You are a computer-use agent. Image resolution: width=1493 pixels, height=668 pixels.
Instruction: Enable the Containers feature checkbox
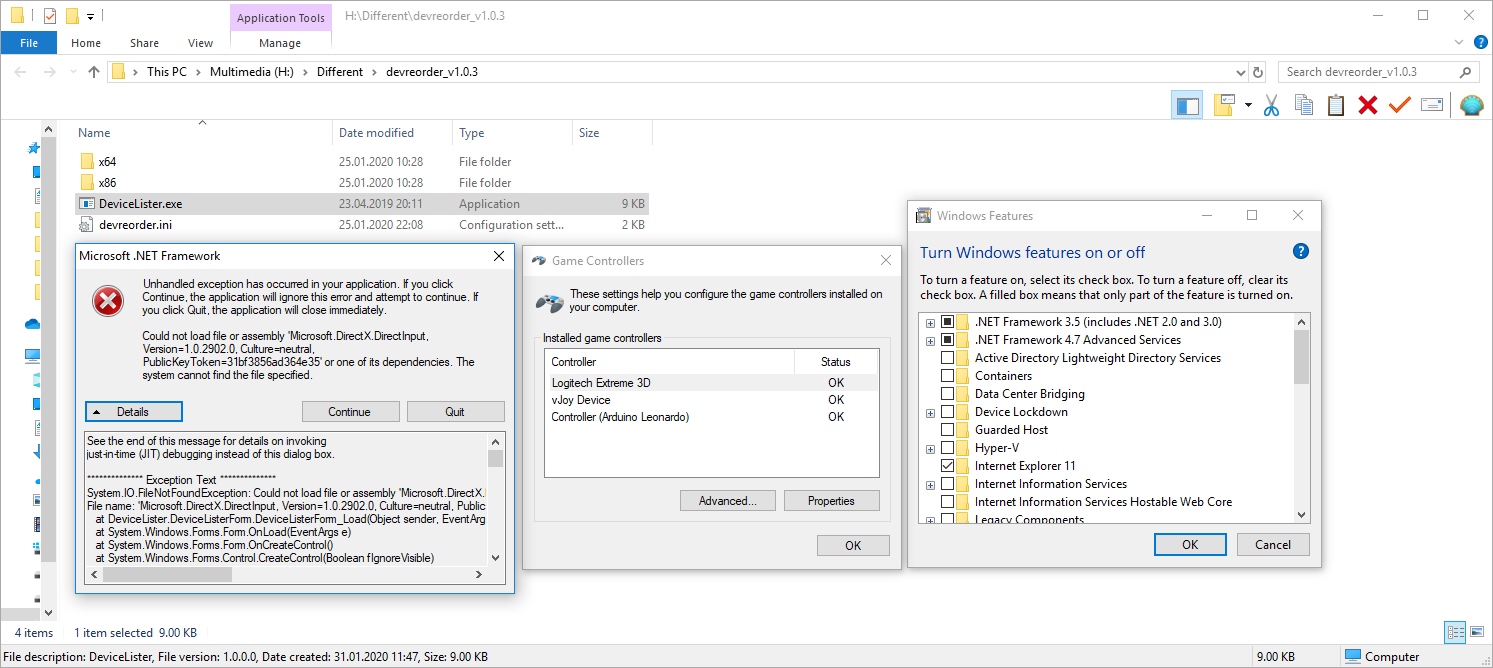pyautogui.click(x=947, y=376)
